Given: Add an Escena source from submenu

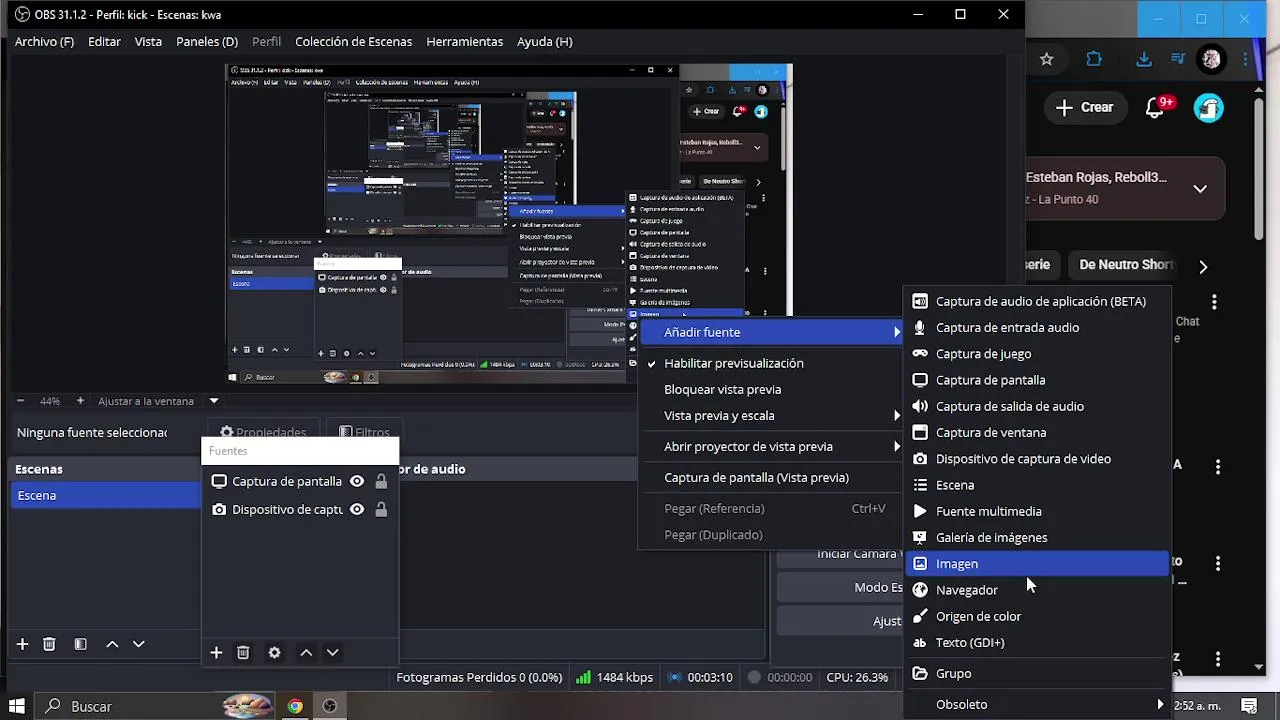Looking at the screenshot, I should coord(1037,485).
